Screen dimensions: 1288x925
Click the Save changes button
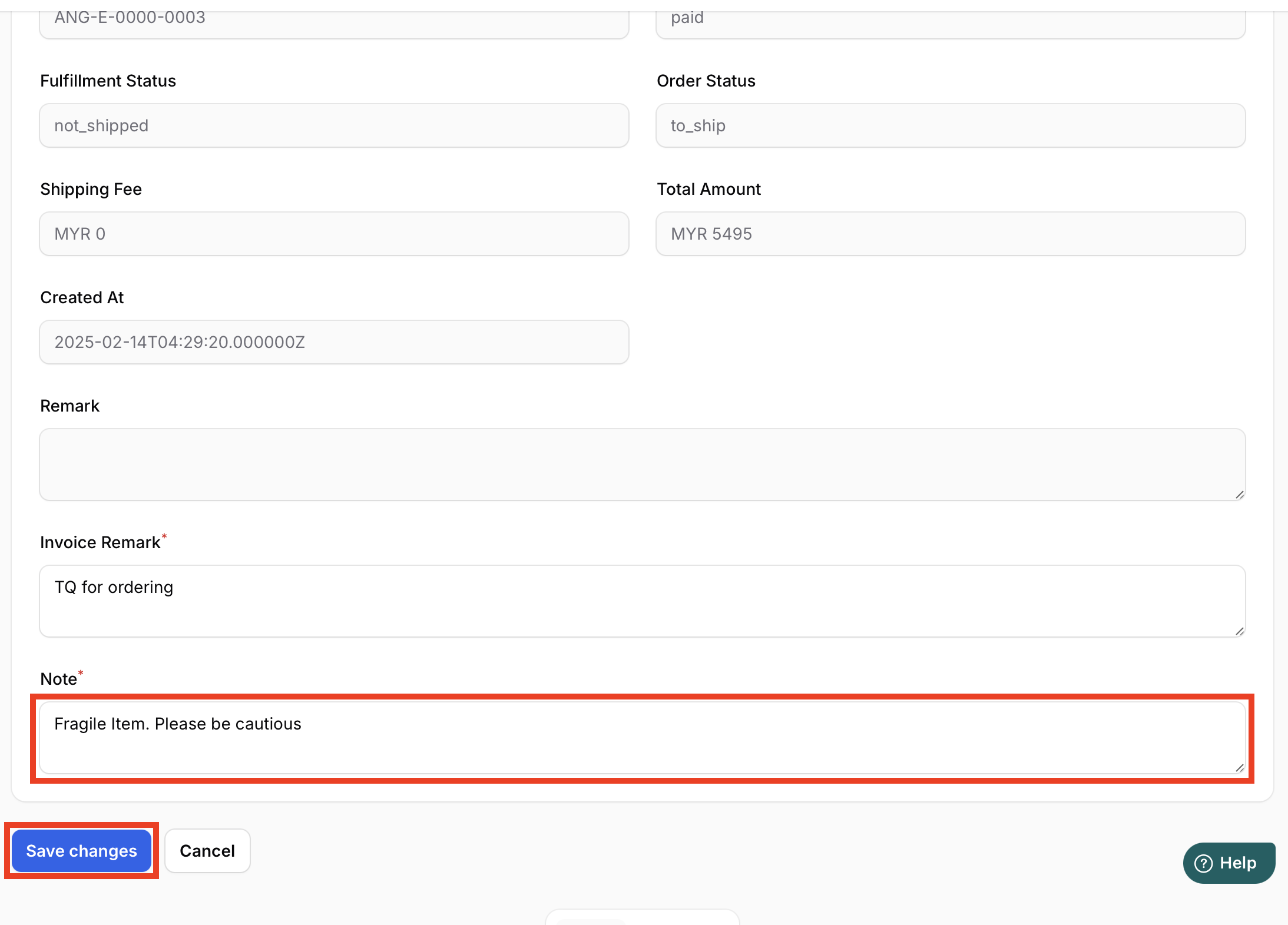coord(81,851)
